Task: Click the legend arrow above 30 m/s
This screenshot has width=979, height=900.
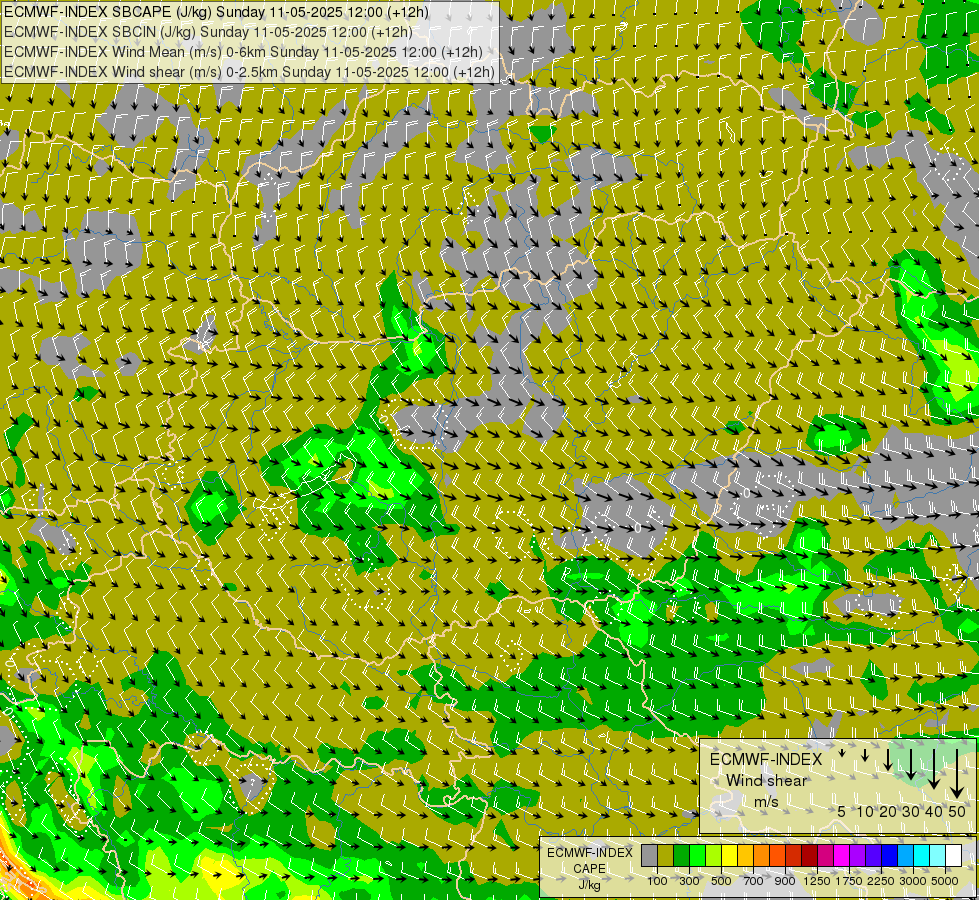Action: pos(911,764)
